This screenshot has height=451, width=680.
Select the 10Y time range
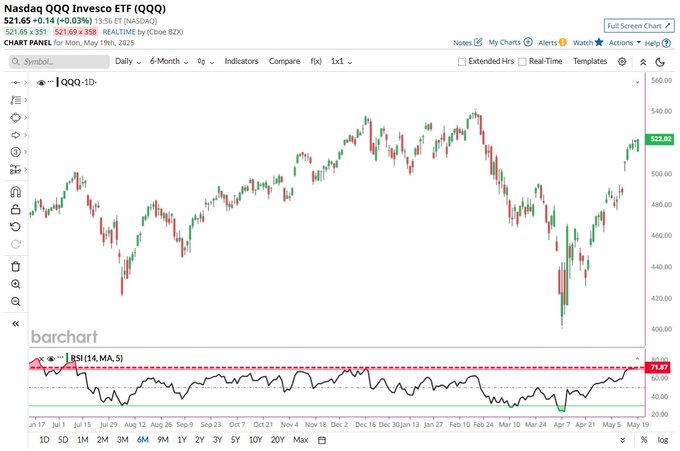point(255,440)
